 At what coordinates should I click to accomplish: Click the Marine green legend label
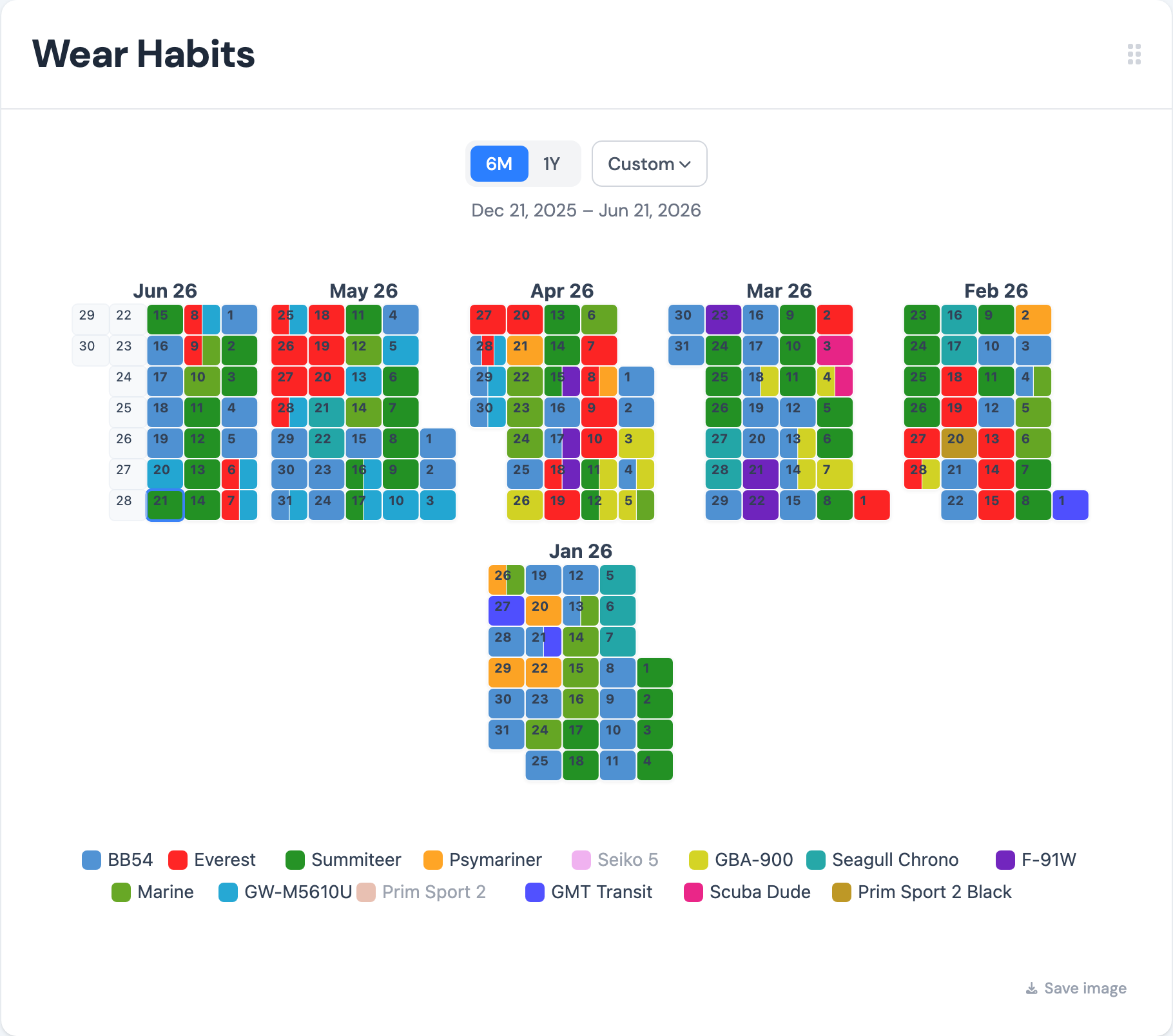166,892
